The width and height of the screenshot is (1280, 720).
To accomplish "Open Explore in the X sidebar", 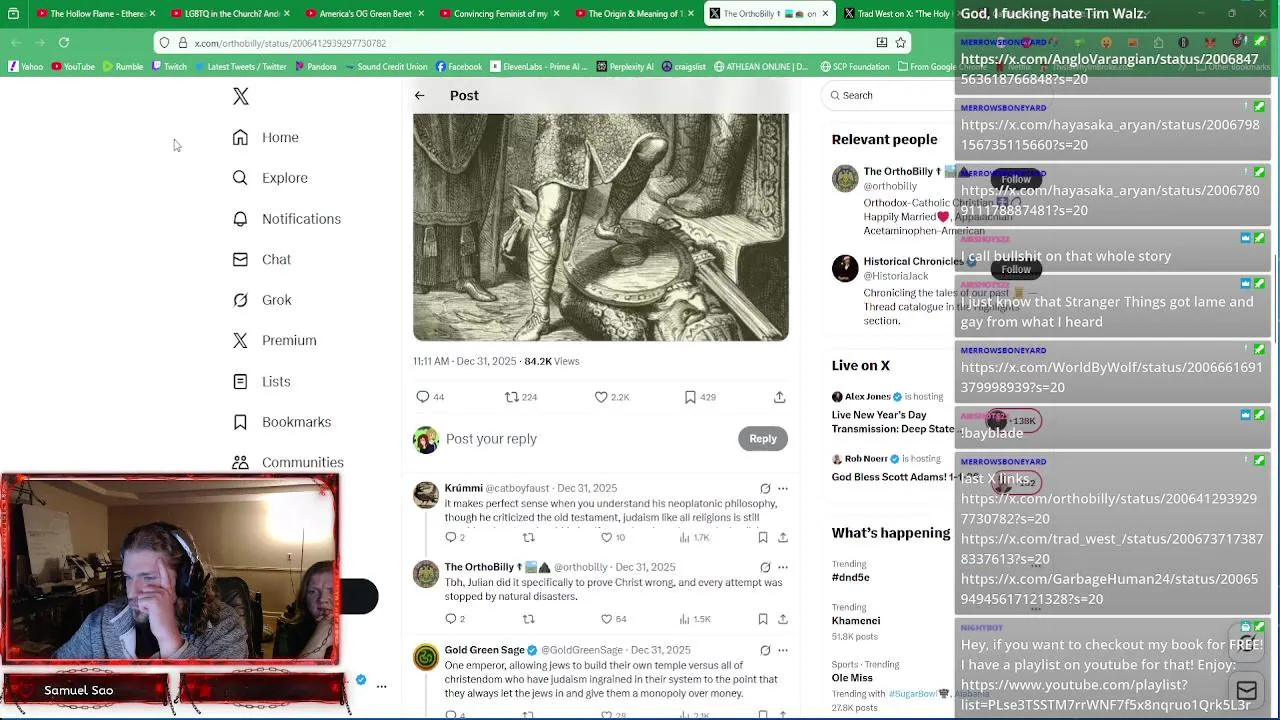I will pyautogui.click(x=270, y=178).
